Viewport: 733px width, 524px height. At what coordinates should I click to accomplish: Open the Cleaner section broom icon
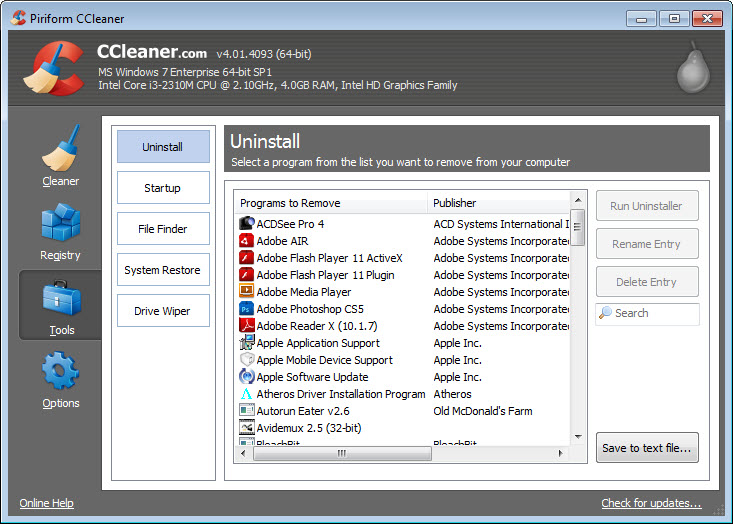tap(61, 149)
